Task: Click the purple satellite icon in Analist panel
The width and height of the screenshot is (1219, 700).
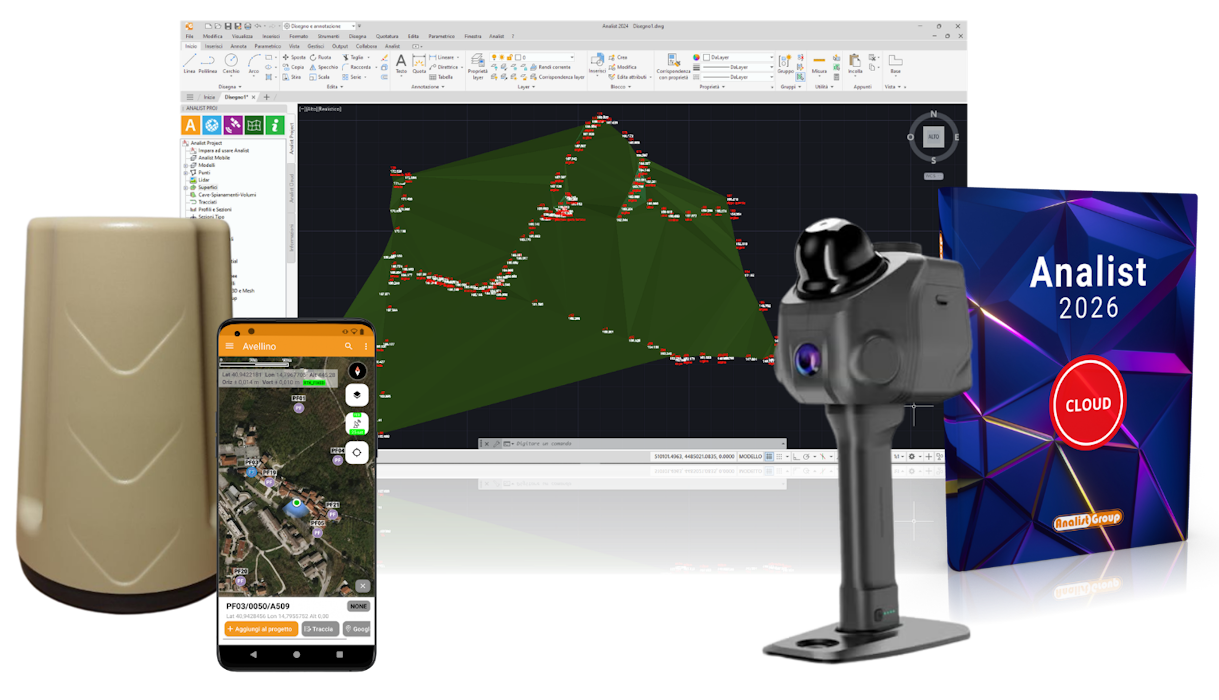Action: pyautogui.click(x=235, y=125)
